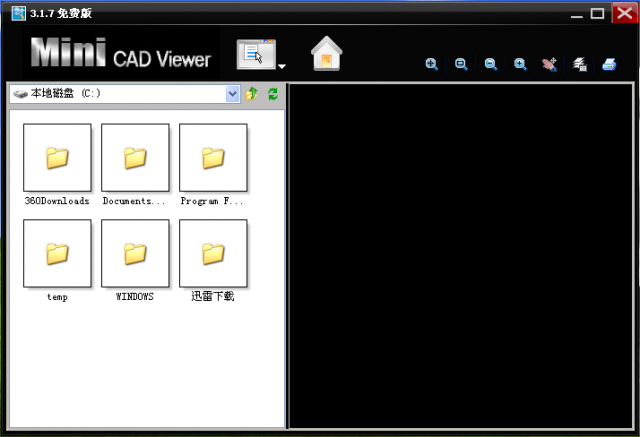Image resolution: width=640 pixels, height=437 pixels.
Task: Open the drive selection dropdown arrow
Action: [x=232, y=94]
